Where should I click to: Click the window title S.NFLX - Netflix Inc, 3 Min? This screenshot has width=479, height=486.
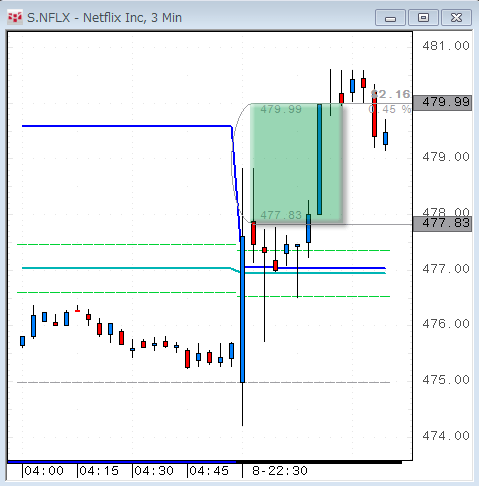click(104, 17)
